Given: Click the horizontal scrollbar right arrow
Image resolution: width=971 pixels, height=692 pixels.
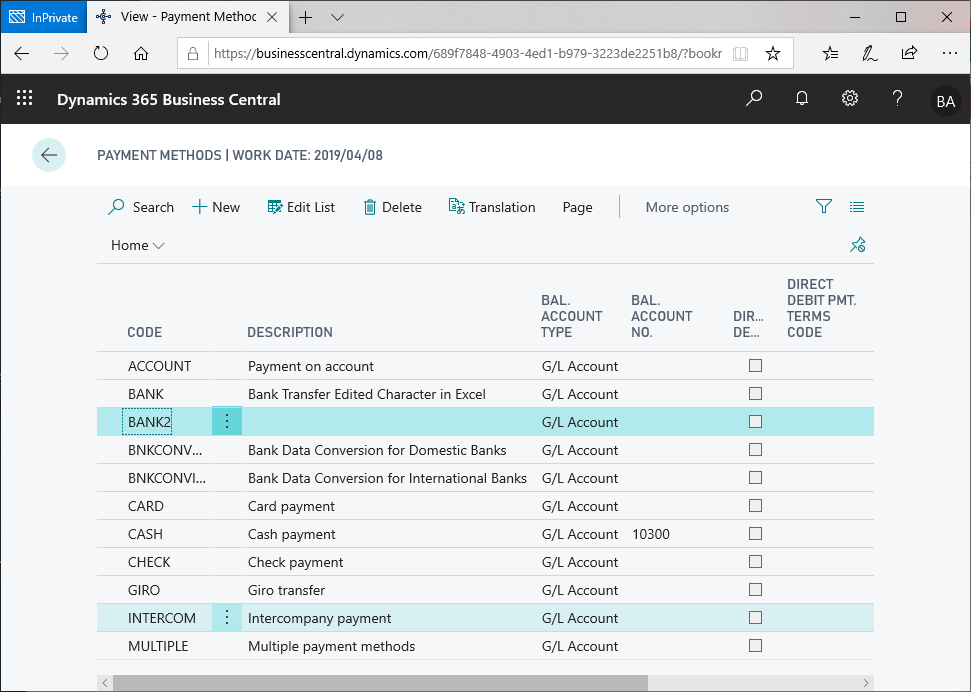Looking at the screenshot, I should pos(866,683).
